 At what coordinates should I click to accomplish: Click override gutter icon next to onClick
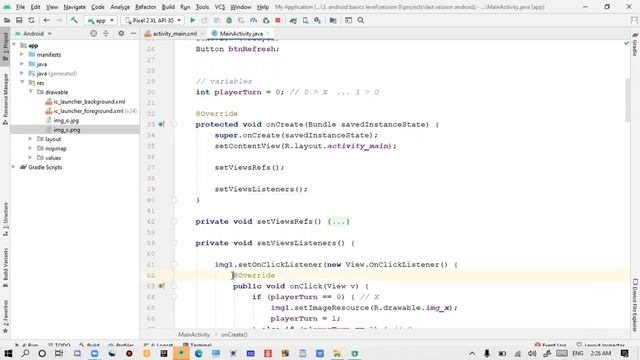point(162,286)
